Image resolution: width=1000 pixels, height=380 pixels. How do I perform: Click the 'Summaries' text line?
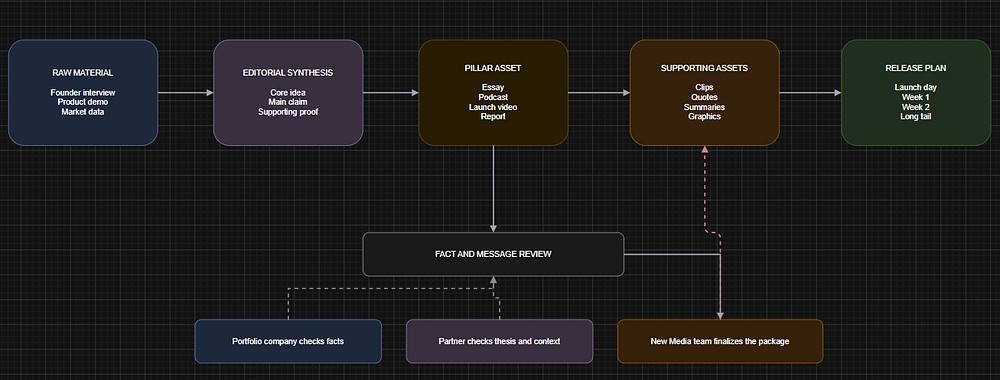pyautogui.click(x=705, y=106)
